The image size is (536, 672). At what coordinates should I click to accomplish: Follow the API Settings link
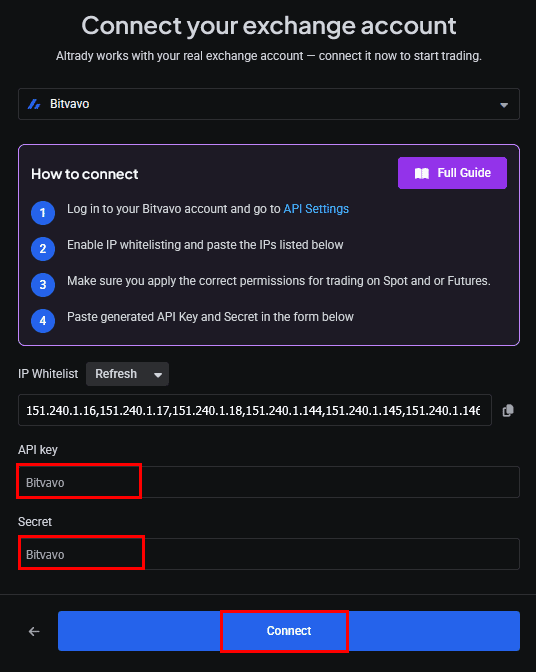(x=316, y=209)
